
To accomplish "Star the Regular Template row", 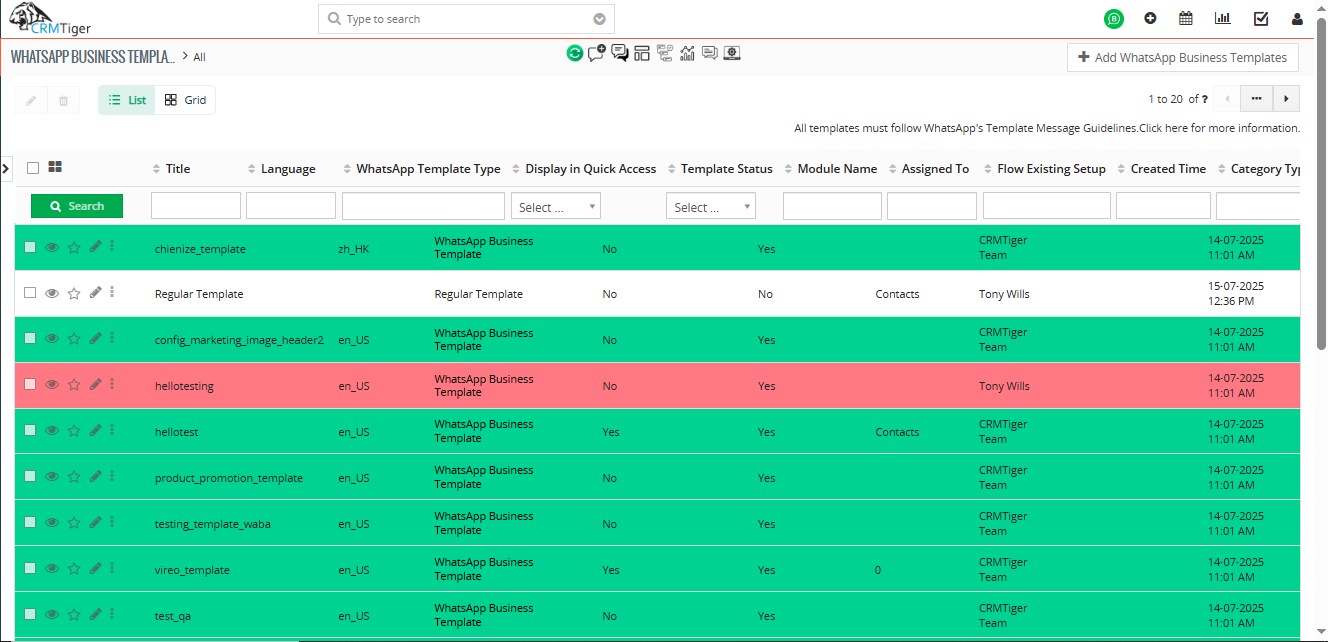I will 74,294.
